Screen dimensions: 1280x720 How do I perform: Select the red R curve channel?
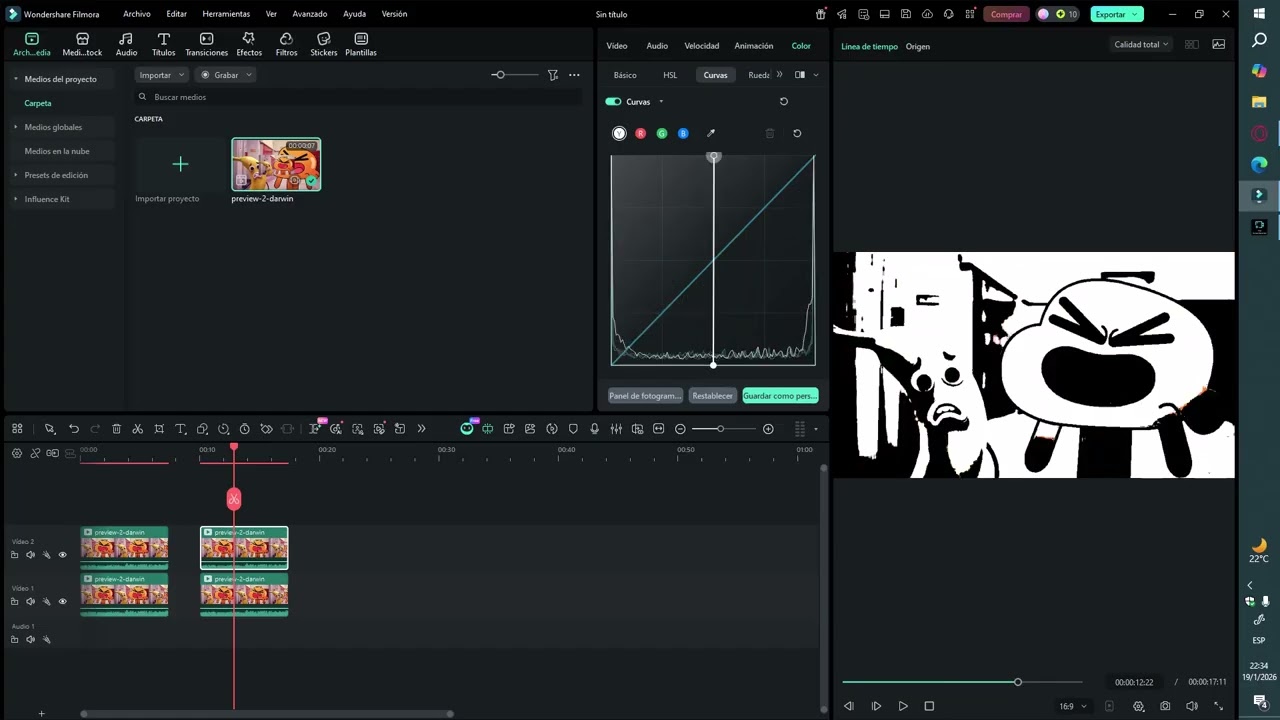[x=640, y=133]
